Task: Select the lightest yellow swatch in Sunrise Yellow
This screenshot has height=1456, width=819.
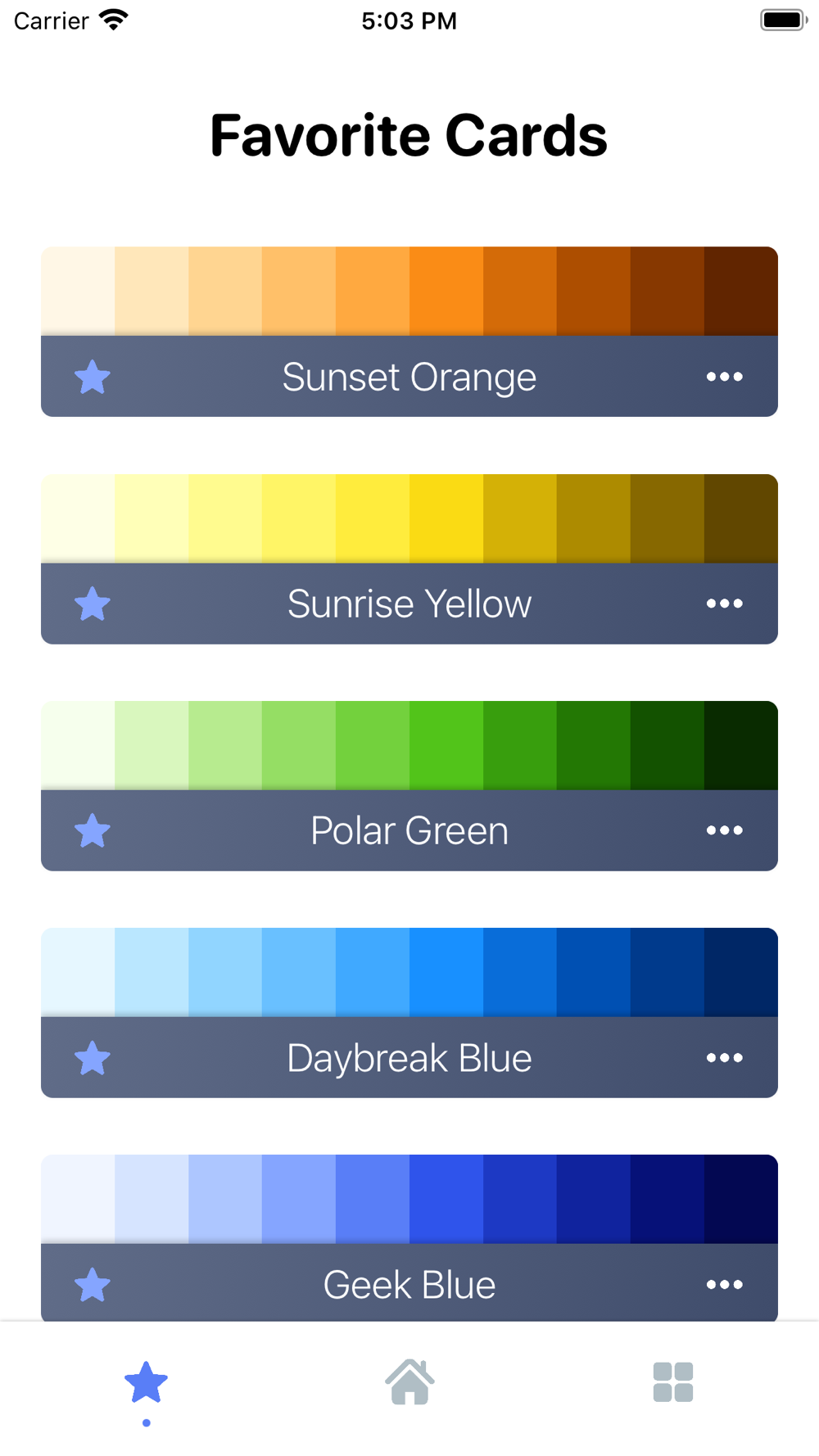Action: pos(78,518)
